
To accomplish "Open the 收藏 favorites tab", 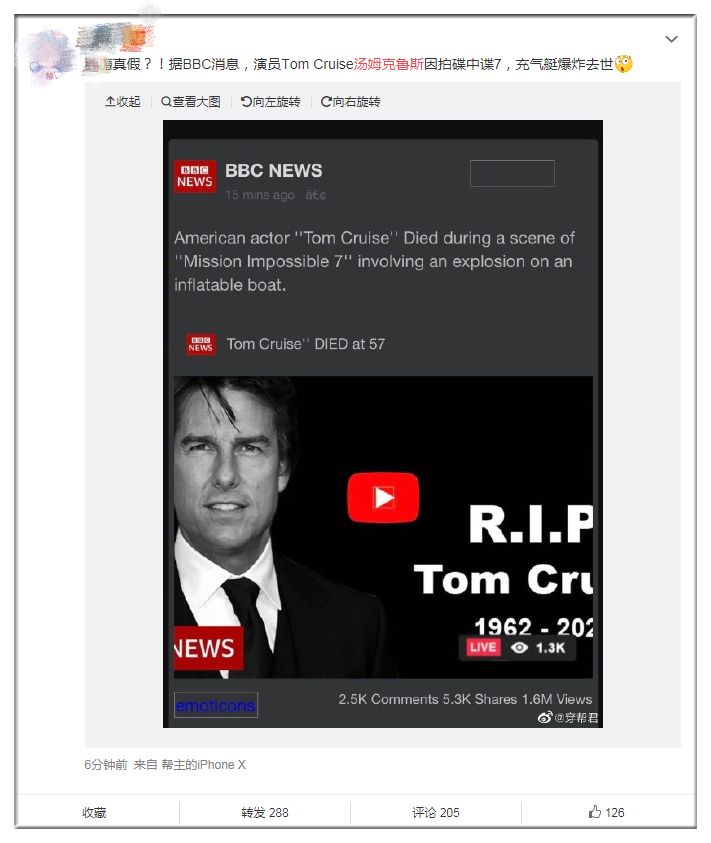I will pyautogui.click(x=94, y=812).
